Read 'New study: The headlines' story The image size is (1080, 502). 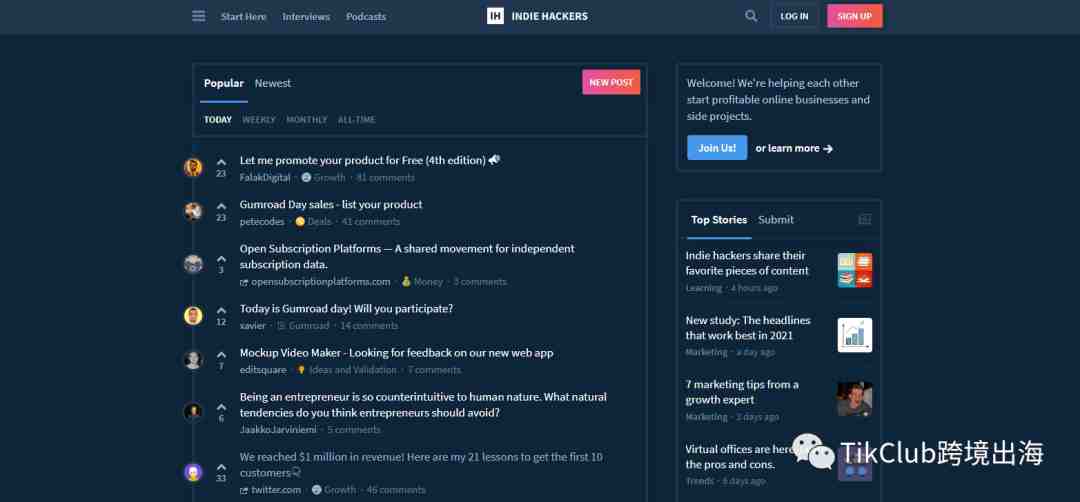point(748,328)
